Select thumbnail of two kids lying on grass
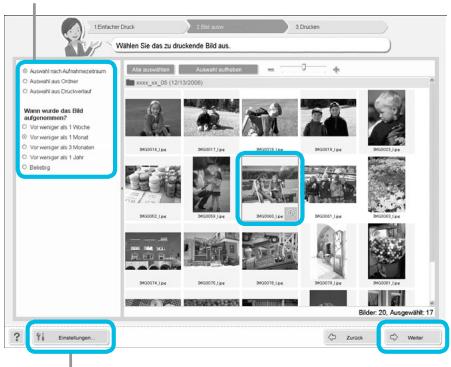The width and height of the screenshot is (451, 367). pyautogui.click(x=212, y=117)
